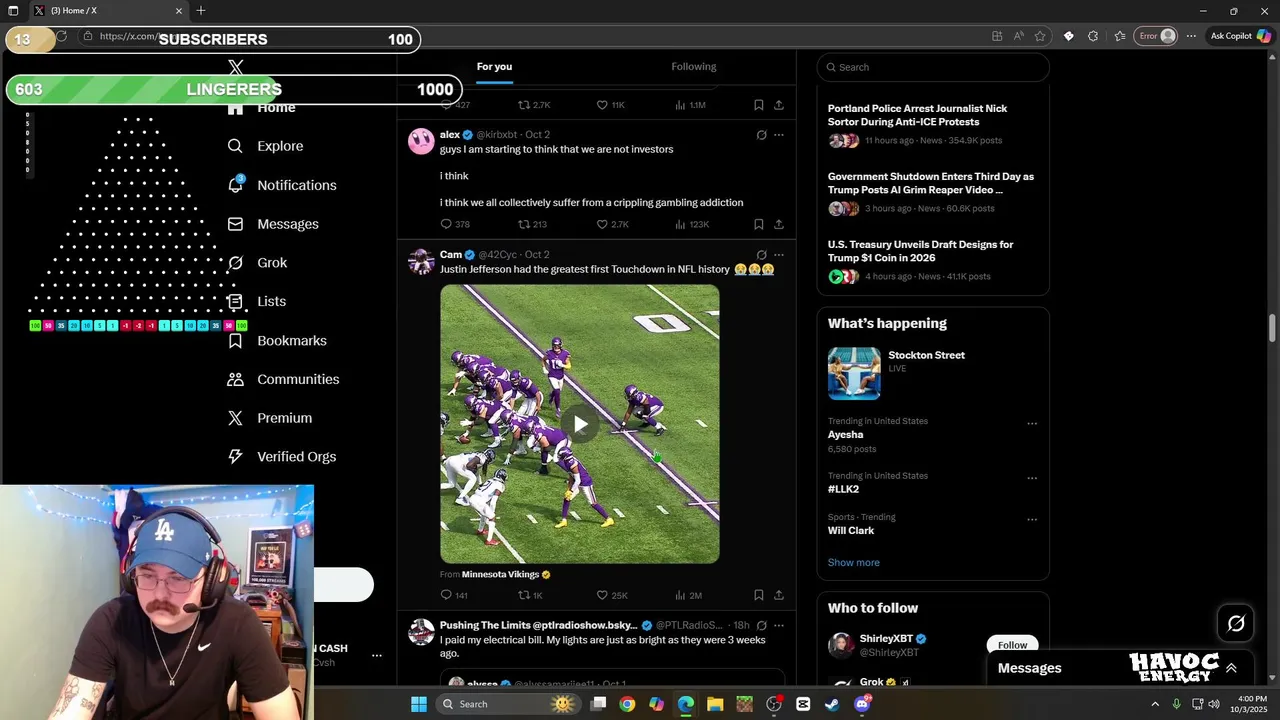
Task: Open more options for #LLK2 trend
Action: pyautogui.click(x=1032, y=478)
